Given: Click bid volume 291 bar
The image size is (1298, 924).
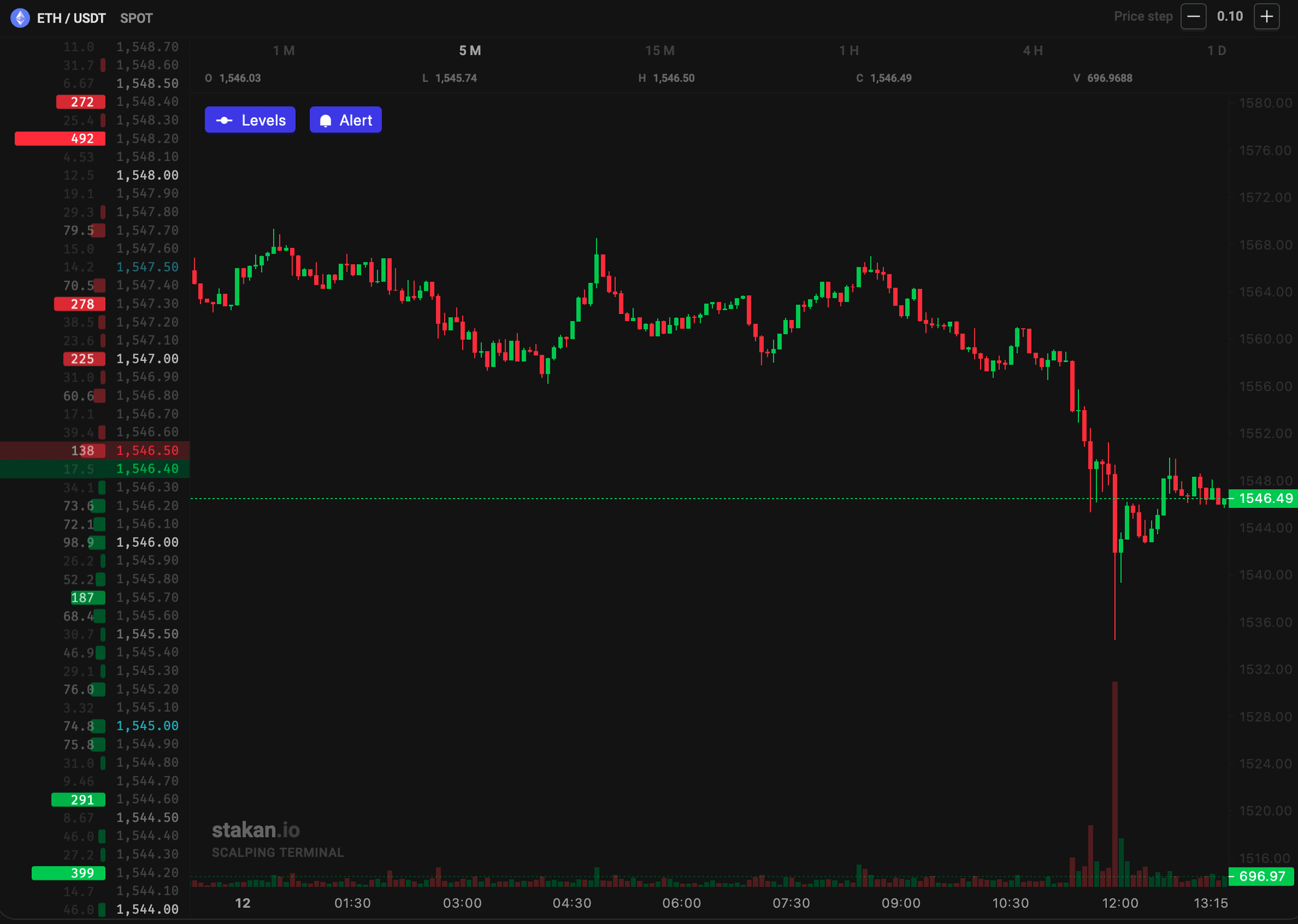Looking at the screenshot, I should pos(79,800).
